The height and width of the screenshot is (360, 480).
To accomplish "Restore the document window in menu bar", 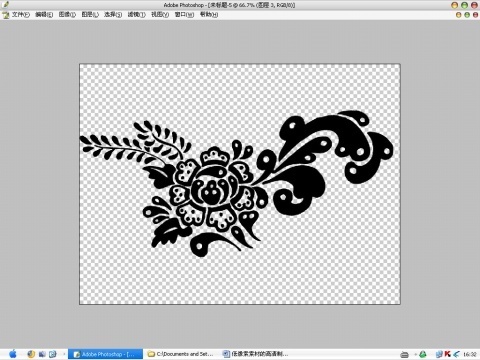I will (x=467, y=15).
